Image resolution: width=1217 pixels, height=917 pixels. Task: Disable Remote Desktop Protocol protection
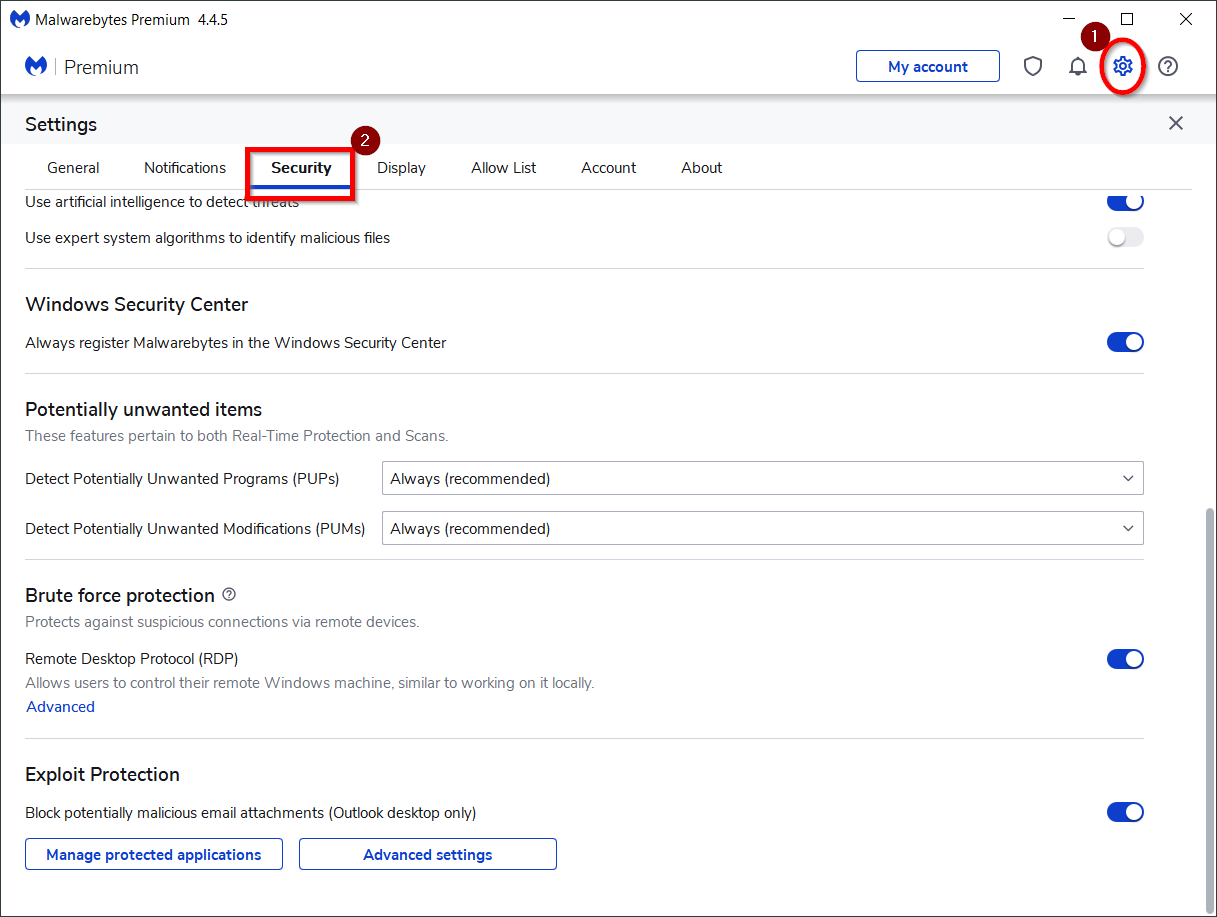click(x=1125, y=659)
